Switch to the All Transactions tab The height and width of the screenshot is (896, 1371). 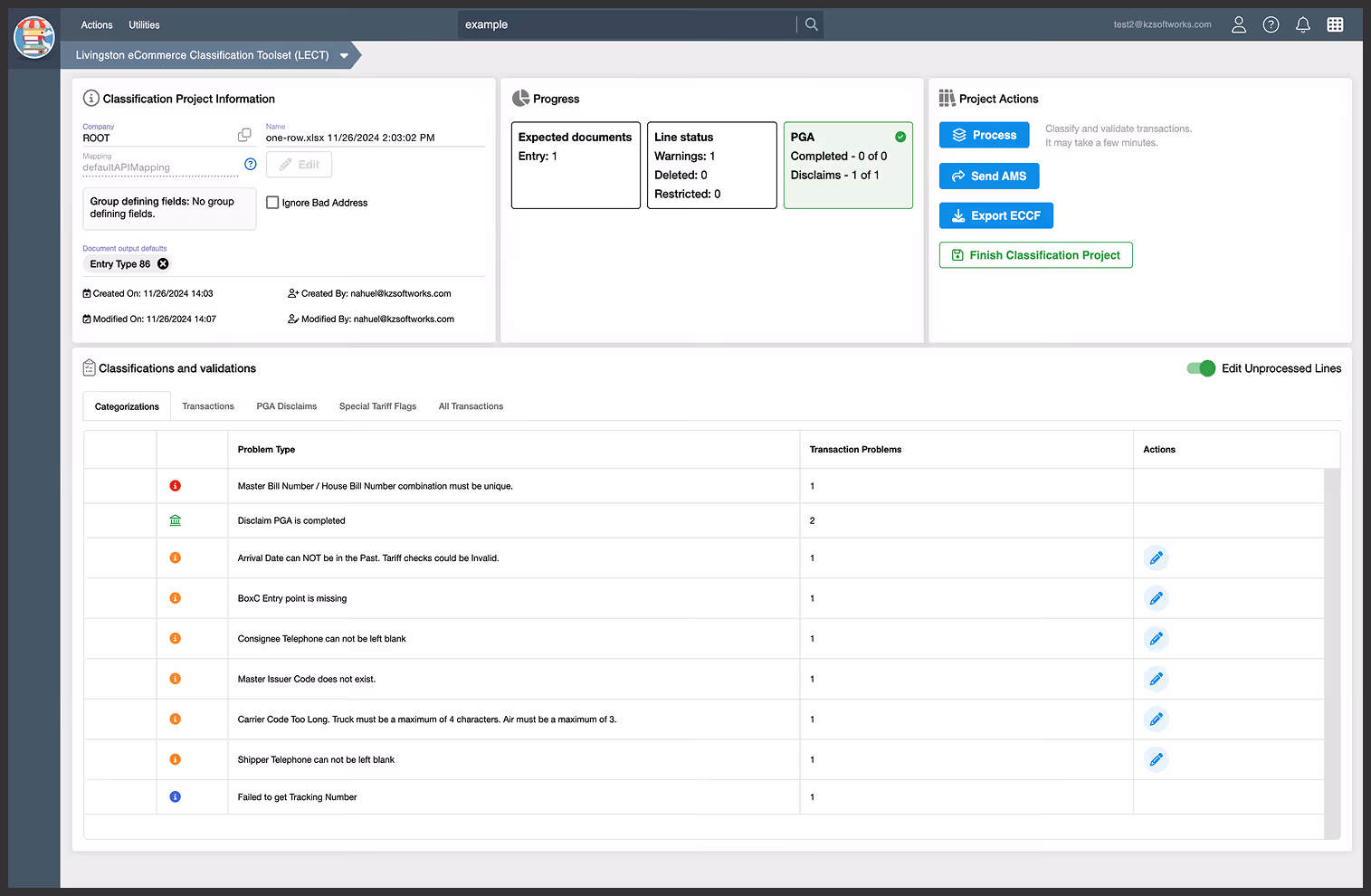[471, 406]
